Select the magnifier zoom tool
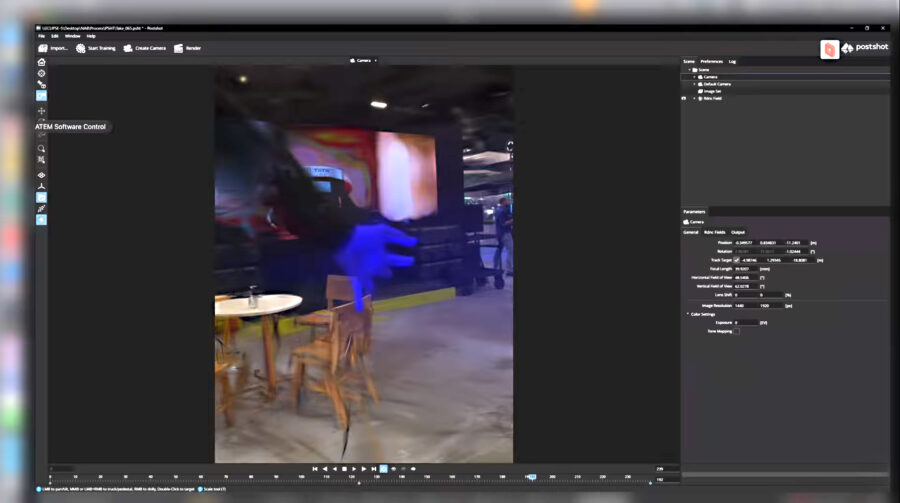Image resolution: width=900 pixels, height=503 pixels. [41, 149]
